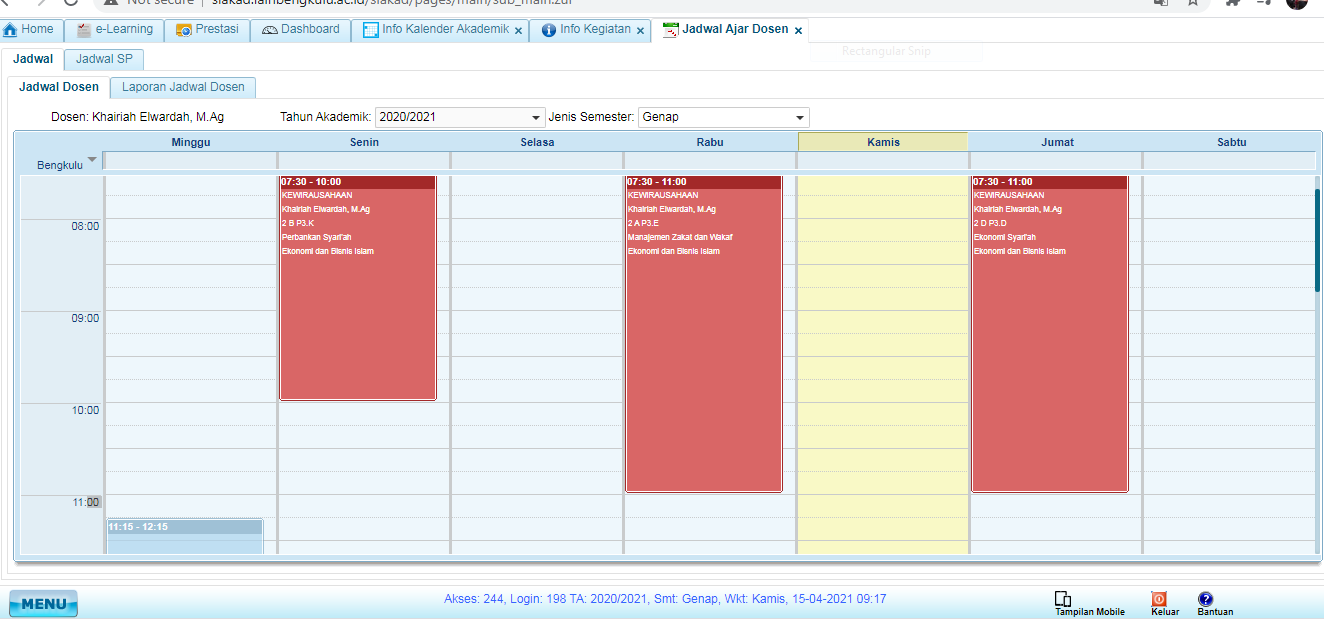Viewport: 1324px width, 621px height.
Task: Click the Home tab house icon
Action: click(x=11, y=30)
